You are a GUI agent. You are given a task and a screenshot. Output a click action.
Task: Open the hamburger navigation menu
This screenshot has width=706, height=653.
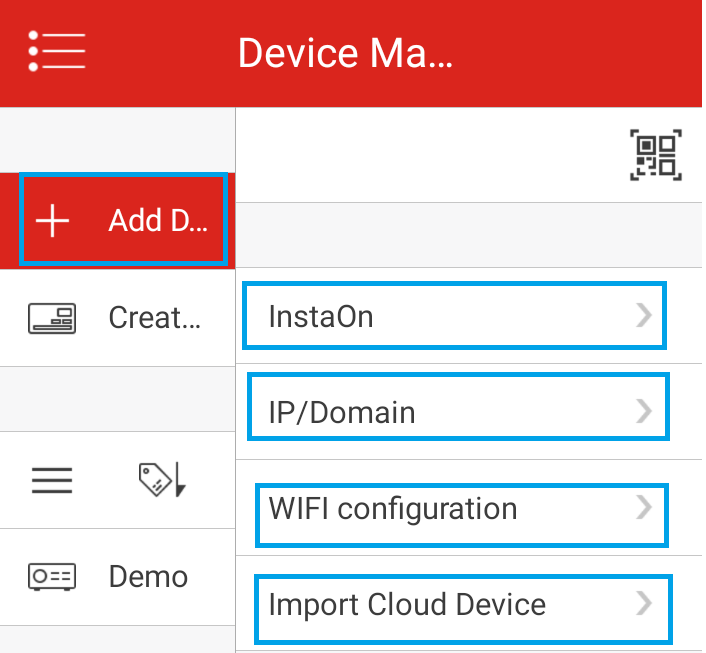[x=57, y=51]
